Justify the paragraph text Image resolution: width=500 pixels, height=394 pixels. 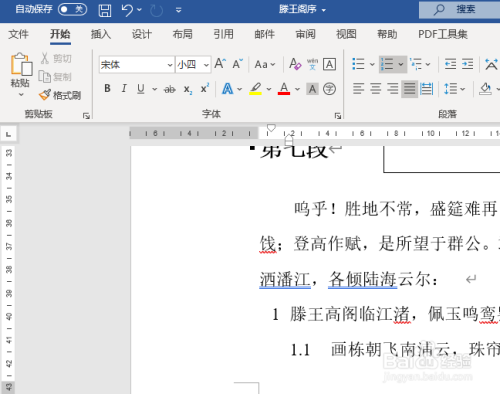coord(409,89)
